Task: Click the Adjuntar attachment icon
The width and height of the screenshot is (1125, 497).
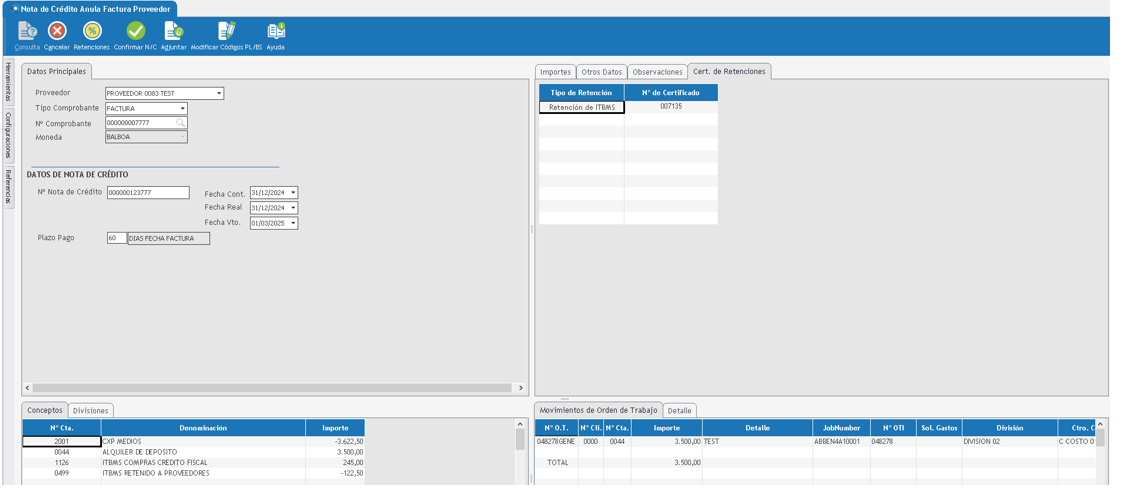Action: (x=174, y=31)
